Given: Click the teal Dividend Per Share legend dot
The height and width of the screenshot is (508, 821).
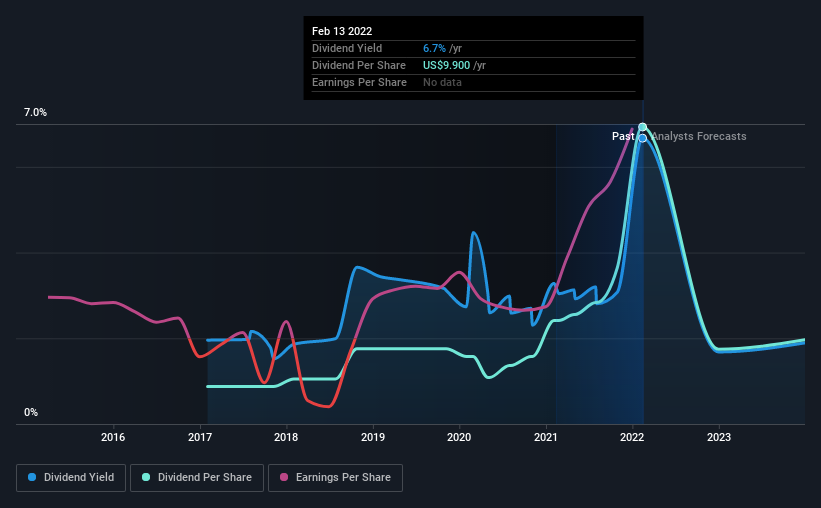Looking at the screenshot, I should point(146,477).
